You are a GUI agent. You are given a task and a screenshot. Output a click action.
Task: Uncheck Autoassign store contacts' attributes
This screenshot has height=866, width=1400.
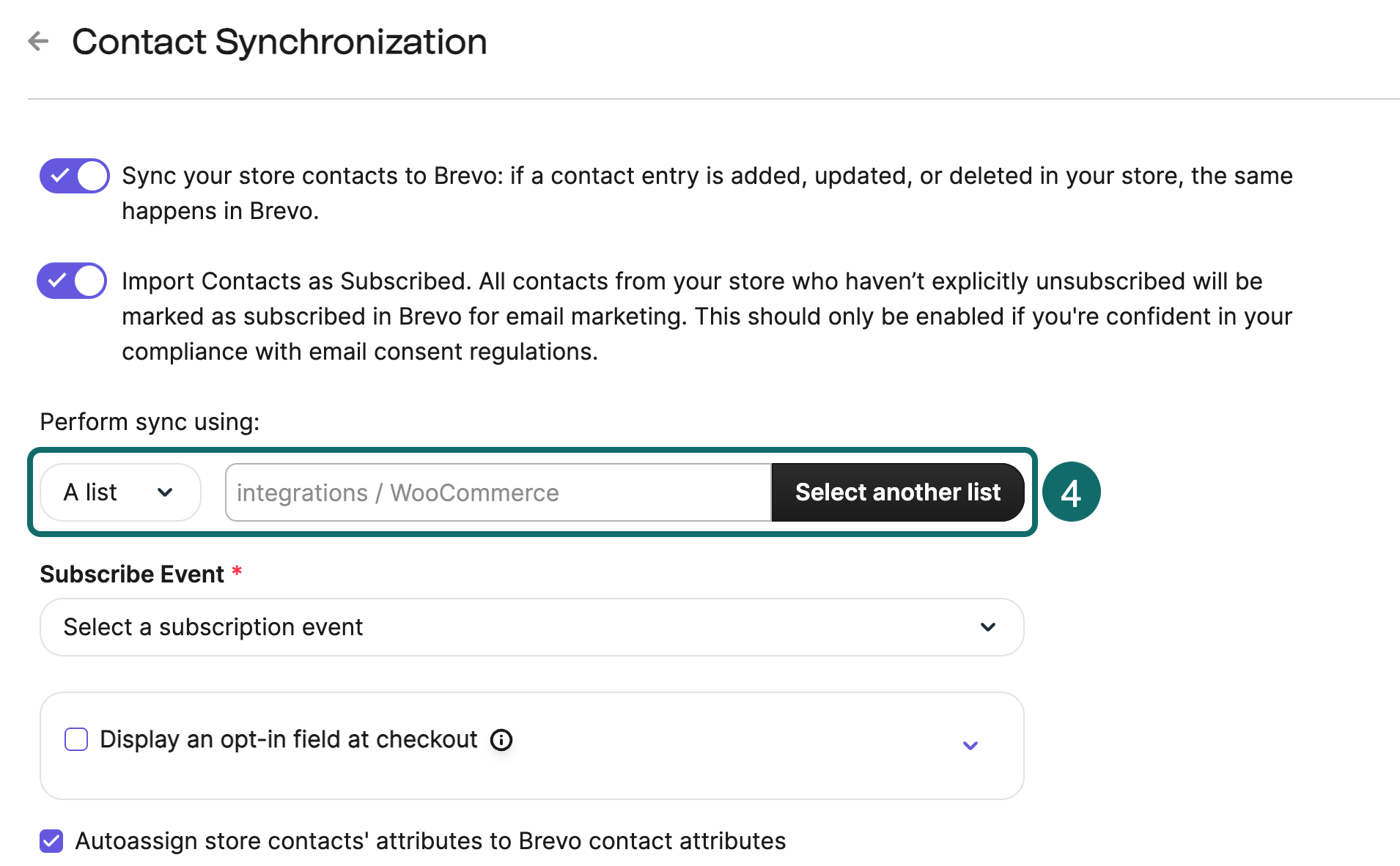point(51,841)
